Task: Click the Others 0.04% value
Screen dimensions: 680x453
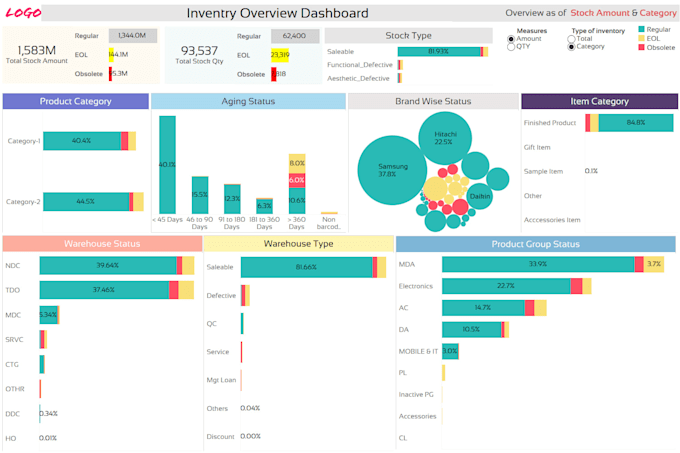Action: point(250,408)
